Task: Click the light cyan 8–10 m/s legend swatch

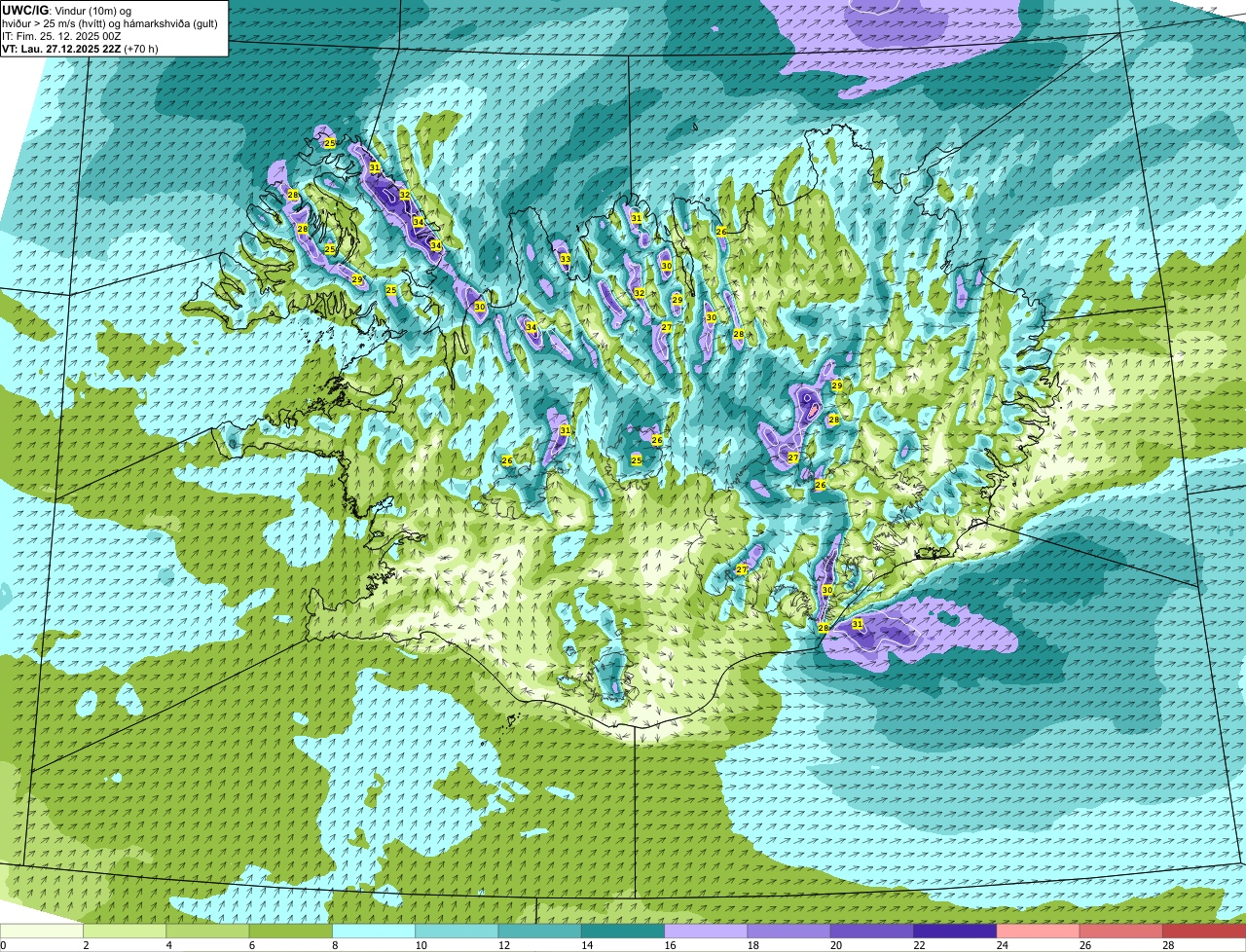Action: (x=374, y=932)
